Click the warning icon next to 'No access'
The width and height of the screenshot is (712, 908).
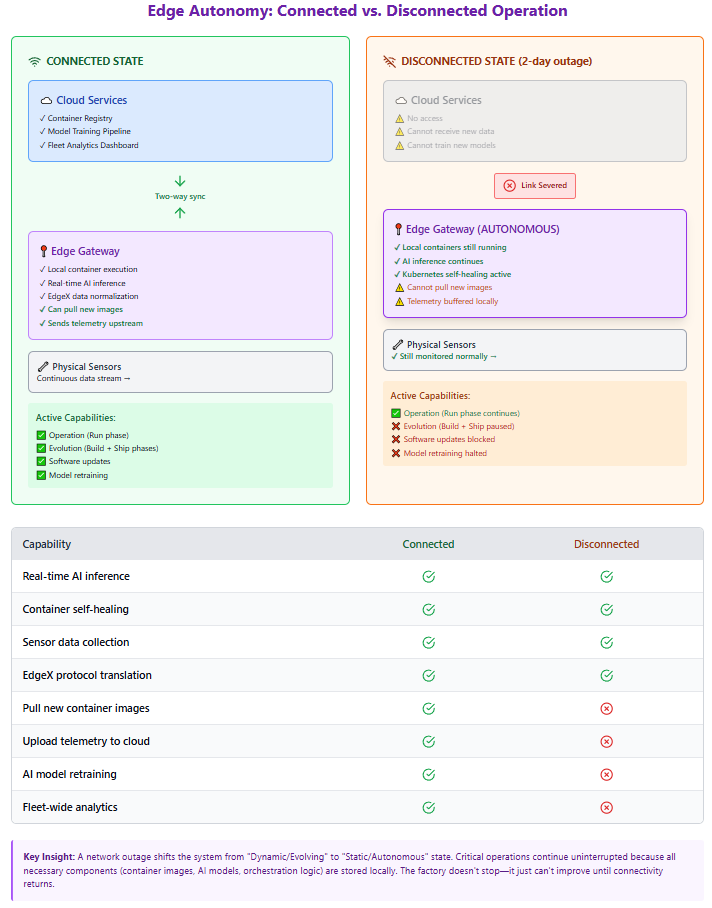coord(399,118)
